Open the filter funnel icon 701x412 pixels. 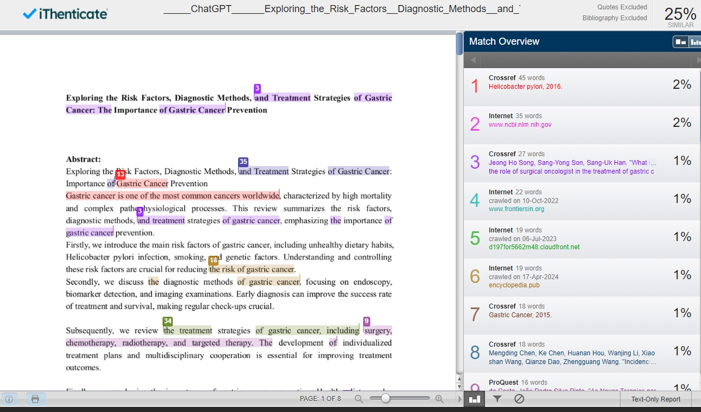[x=497, y=399]
